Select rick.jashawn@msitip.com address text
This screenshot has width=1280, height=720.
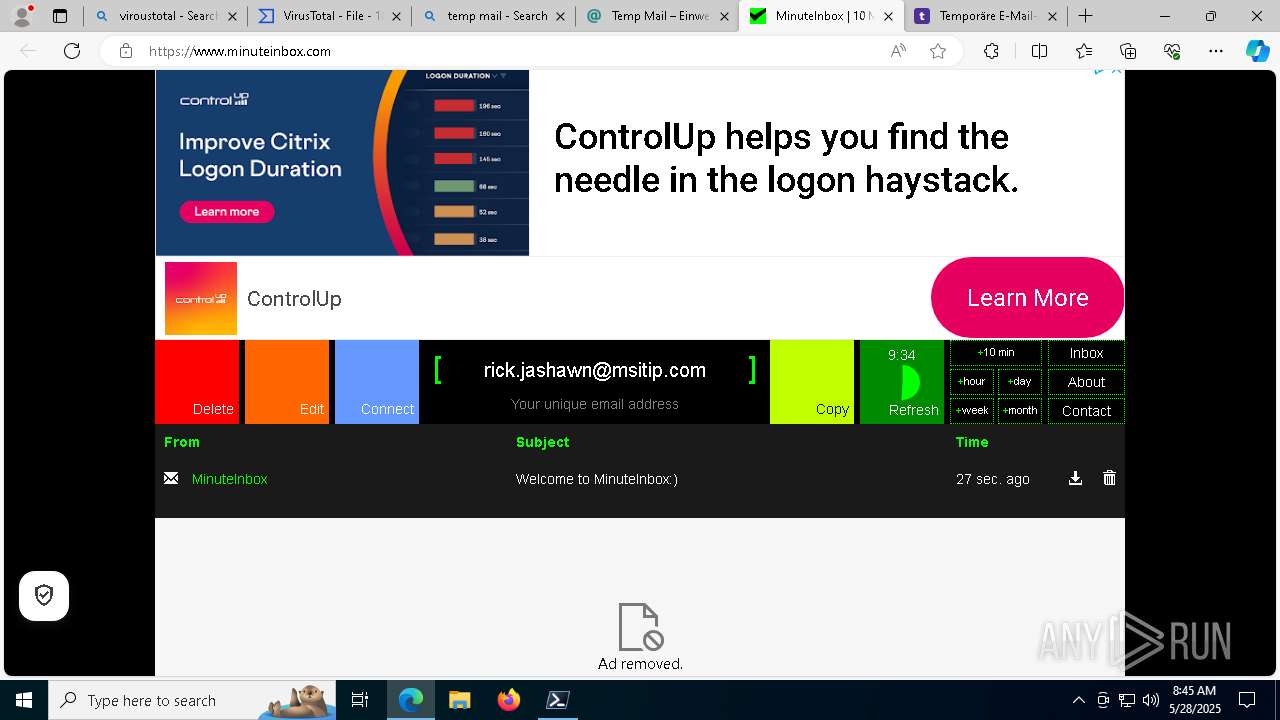coord(595,370)
